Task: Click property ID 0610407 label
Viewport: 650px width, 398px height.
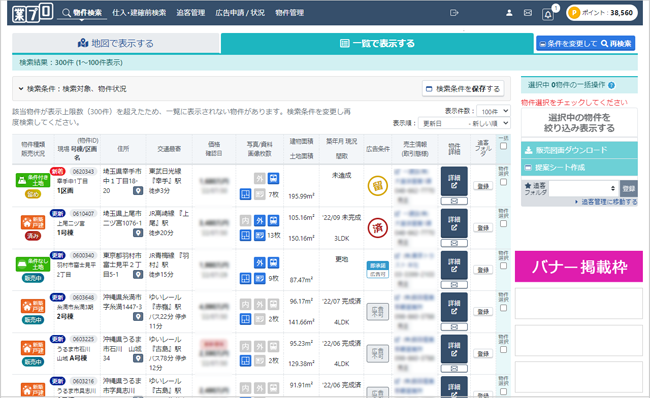Action: [x=83, y=214]
